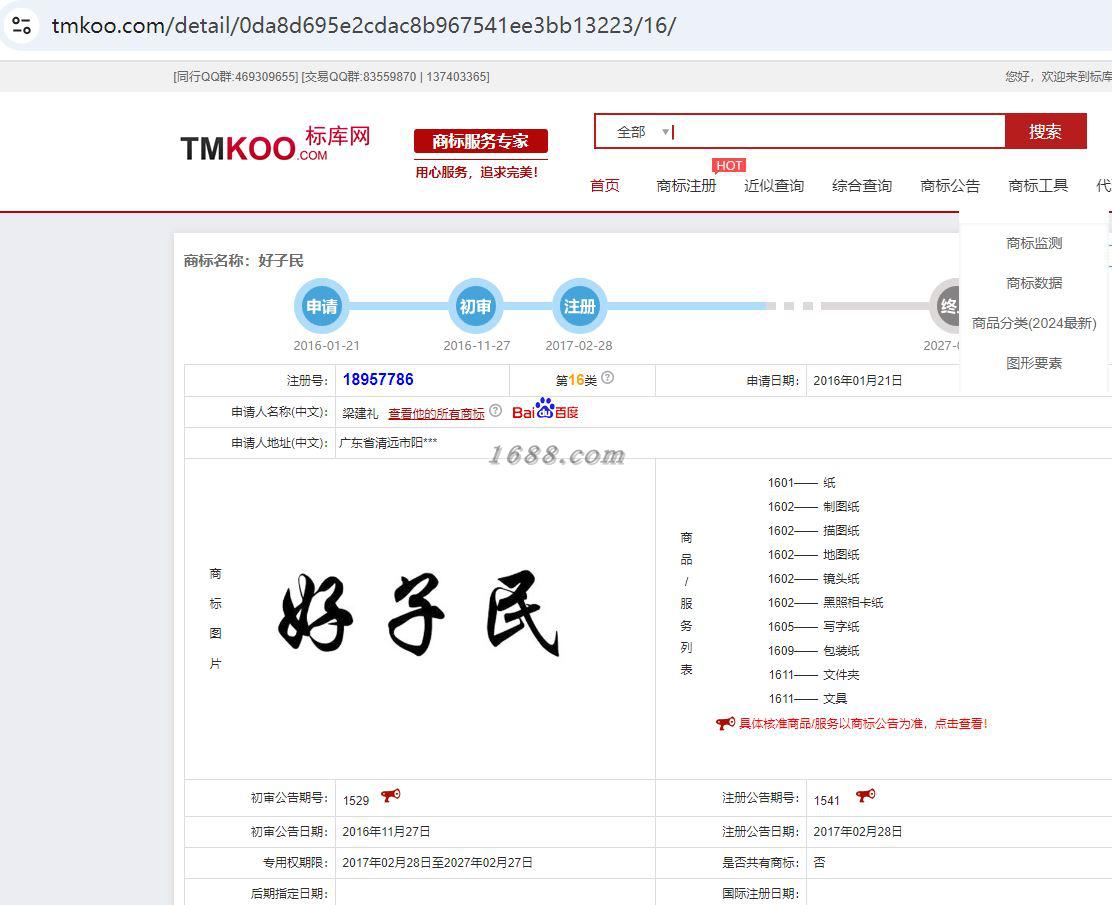Click the 同行QQ群:469309655 text

click(x=236, y=77)
